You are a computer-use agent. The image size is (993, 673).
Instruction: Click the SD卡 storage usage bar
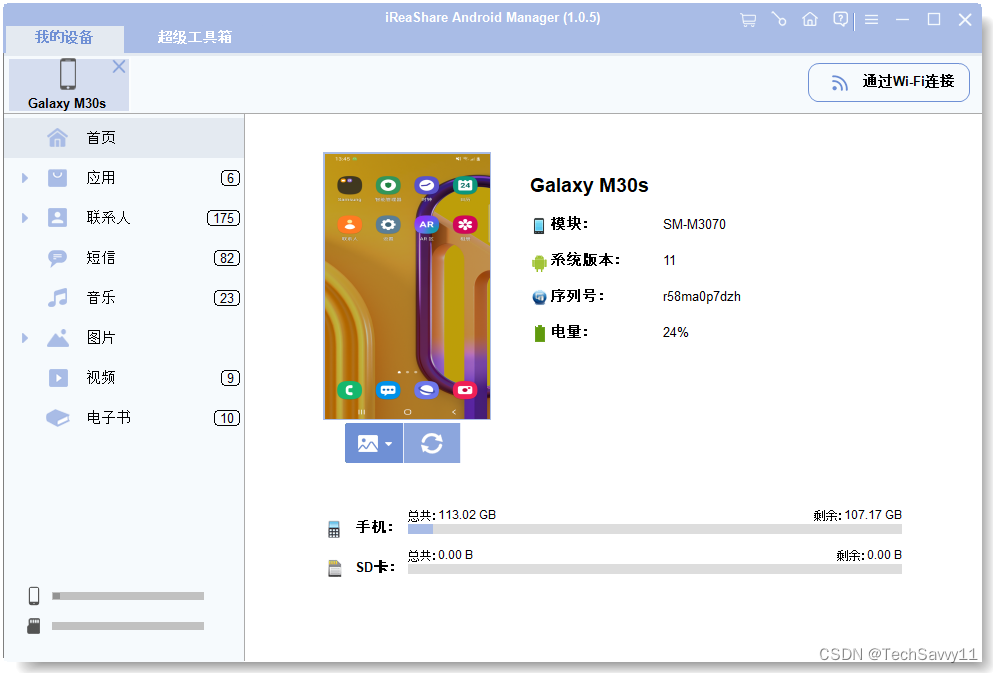click(x=655, y=569)
